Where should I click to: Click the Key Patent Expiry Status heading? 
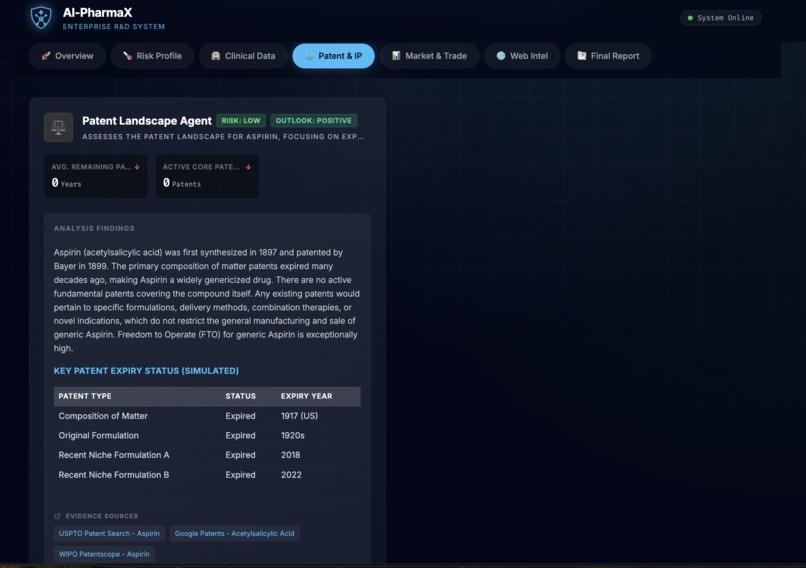146,371
